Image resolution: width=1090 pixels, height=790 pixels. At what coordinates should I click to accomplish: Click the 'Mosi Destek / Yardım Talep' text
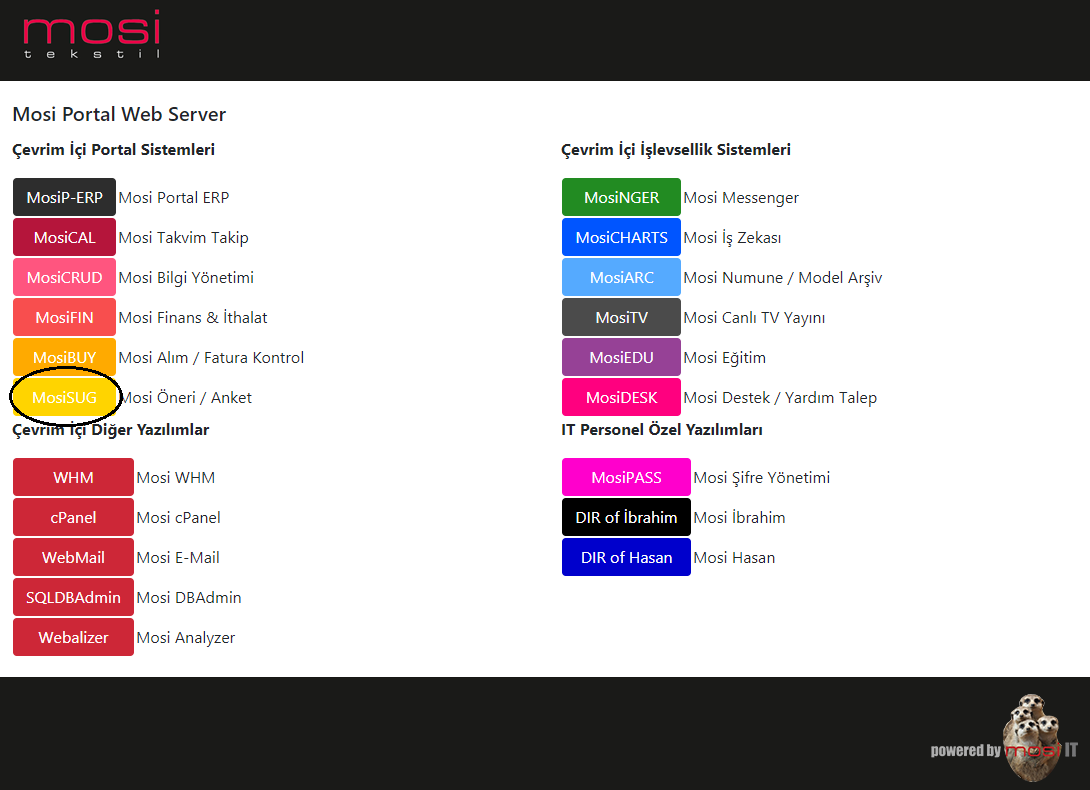780,397
